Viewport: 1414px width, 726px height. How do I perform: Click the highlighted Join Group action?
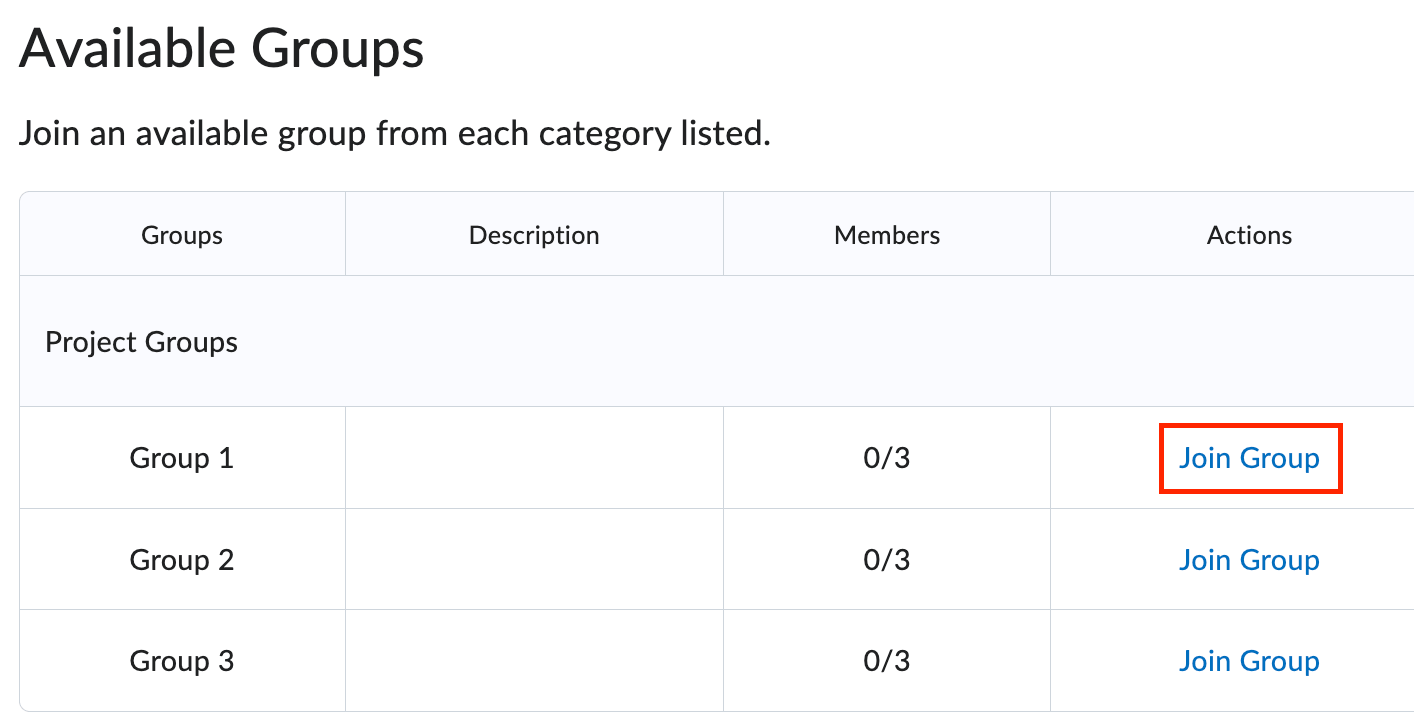(1249, 458)
